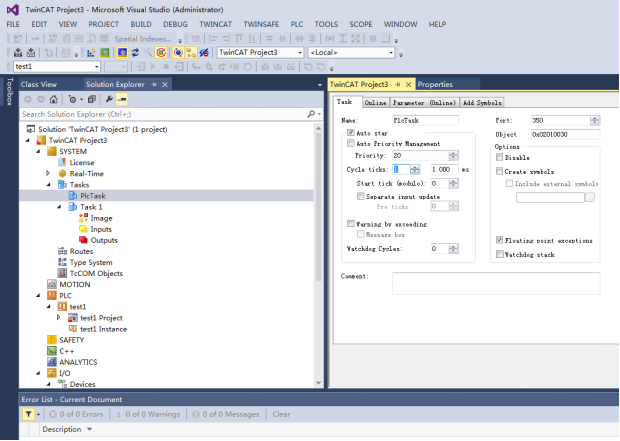Image resolution: width=620 pixels, height=441 pixels.
Task: Open the test1 PLC project dropdown
Action: (96, 67)
